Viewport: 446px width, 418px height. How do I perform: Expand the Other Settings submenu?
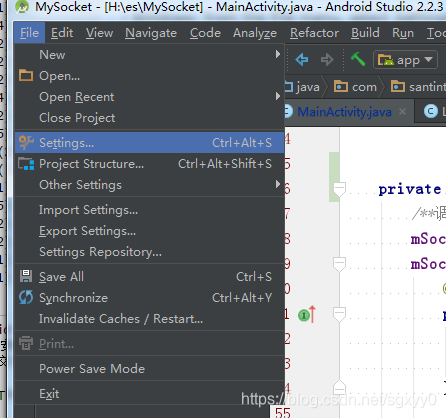(x=149, y=185)
